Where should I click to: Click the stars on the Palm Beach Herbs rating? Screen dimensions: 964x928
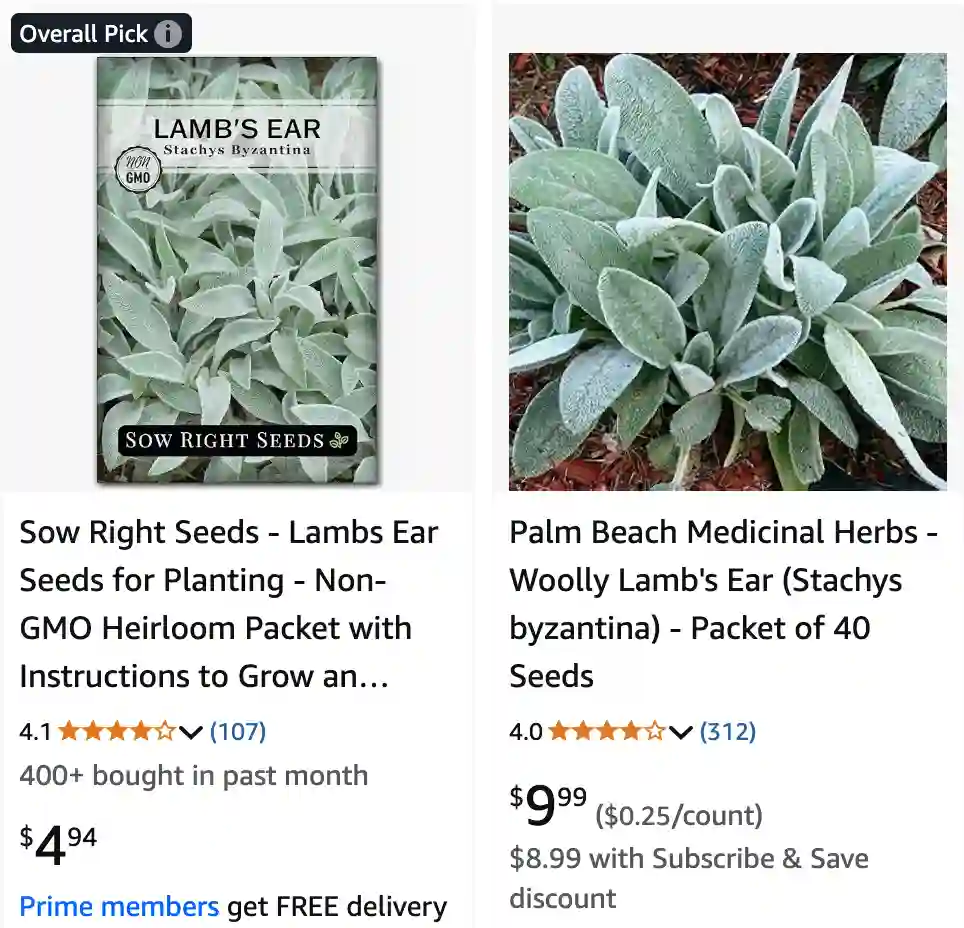pyautogui.click(x=606, y=731)
